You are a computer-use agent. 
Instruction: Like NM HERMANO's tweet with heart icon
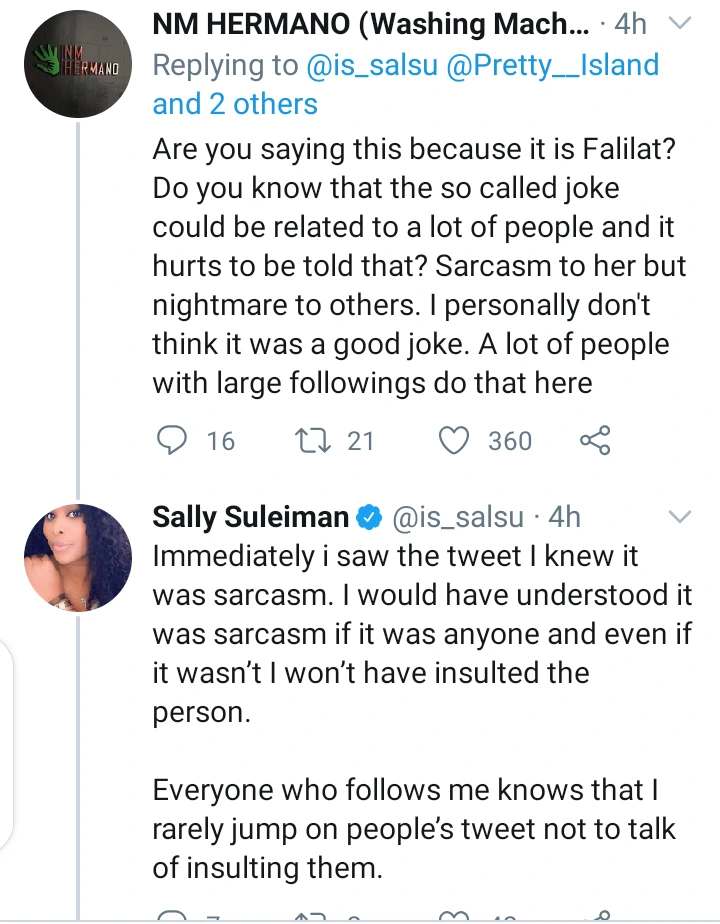coord(456,441)
